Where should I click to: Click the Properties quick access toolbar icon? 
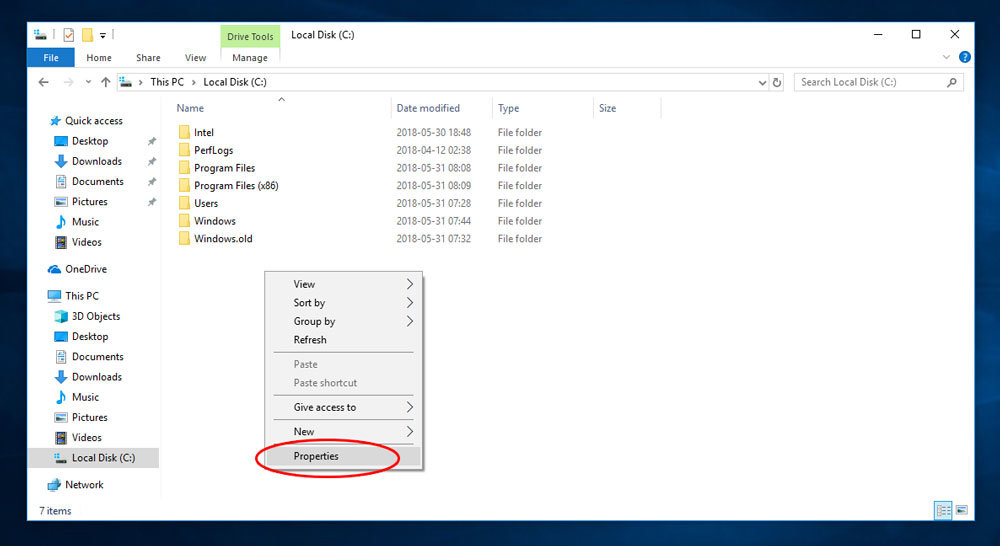[x=68, y=35]
